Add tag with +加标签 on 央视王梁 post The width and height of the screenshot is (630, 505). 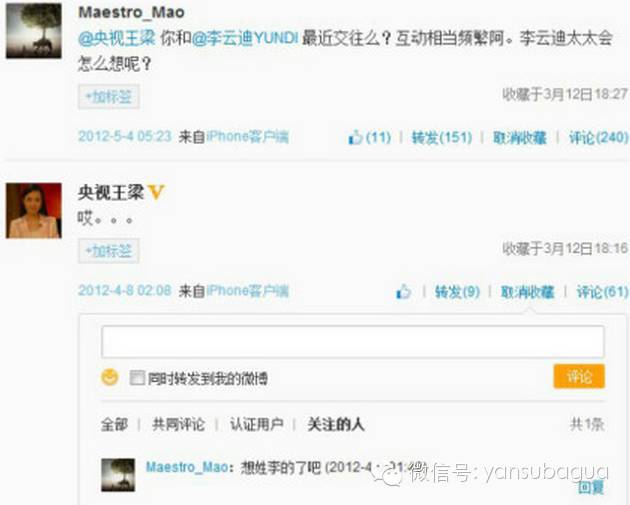[109, 251]
